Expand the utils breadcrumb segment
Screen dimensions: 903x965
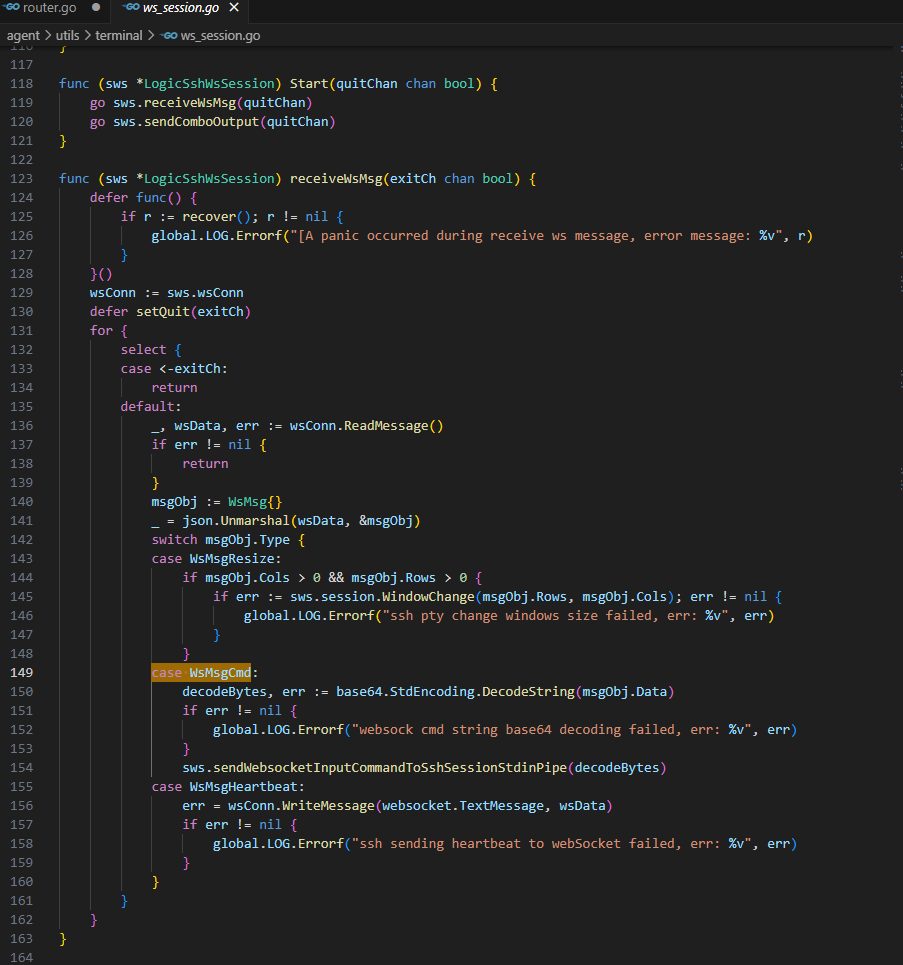pyautogui.click(x=67, y=35)
